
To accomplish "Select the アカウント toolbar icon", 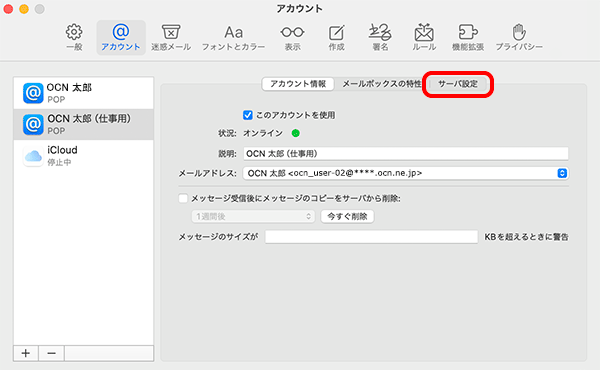I will (121, 37).
